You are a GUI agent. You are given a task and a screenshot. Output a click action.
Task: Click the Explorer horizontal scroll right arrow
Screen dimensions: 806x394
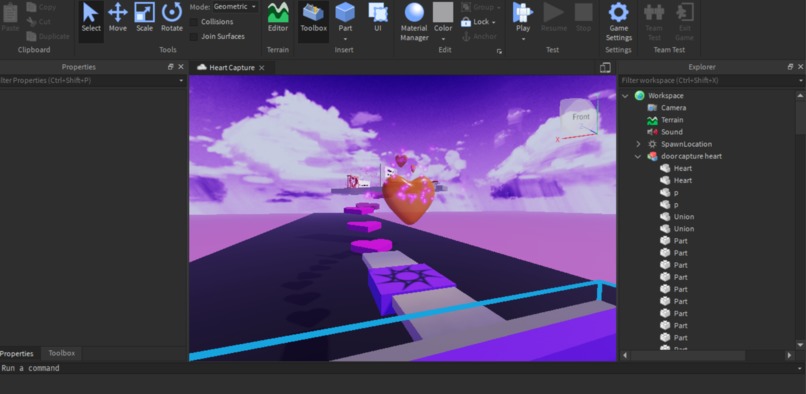(x=790, y=355)
